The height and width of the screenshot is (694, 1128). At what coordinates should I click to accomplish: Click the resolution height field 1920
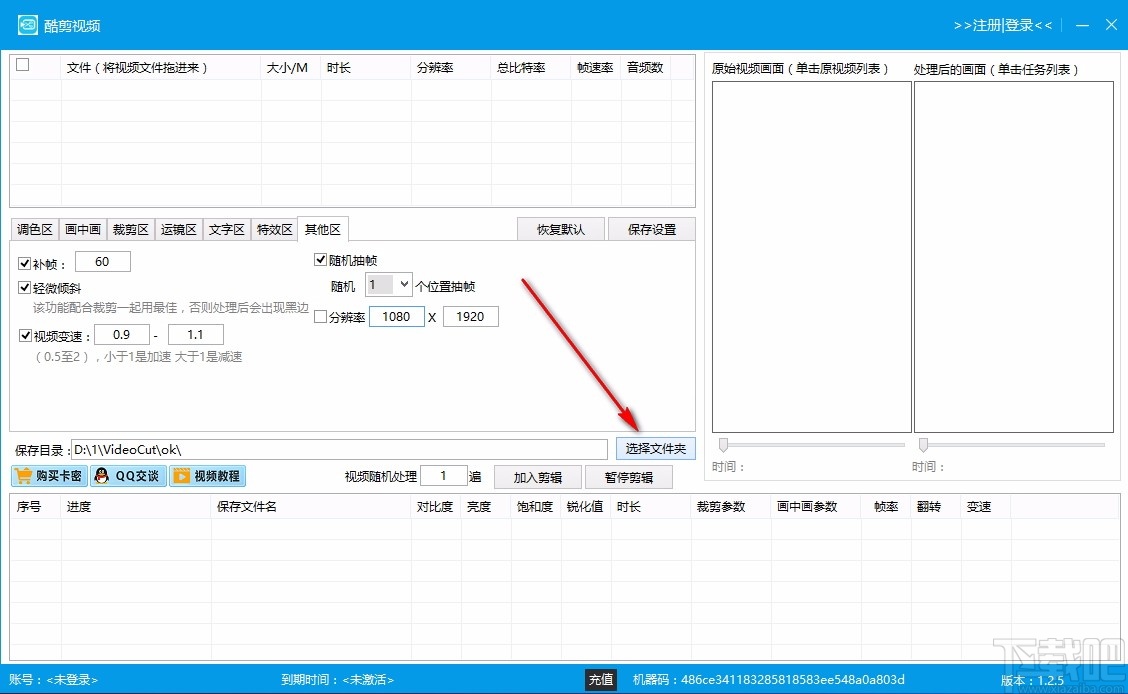(x=470, y=316)
